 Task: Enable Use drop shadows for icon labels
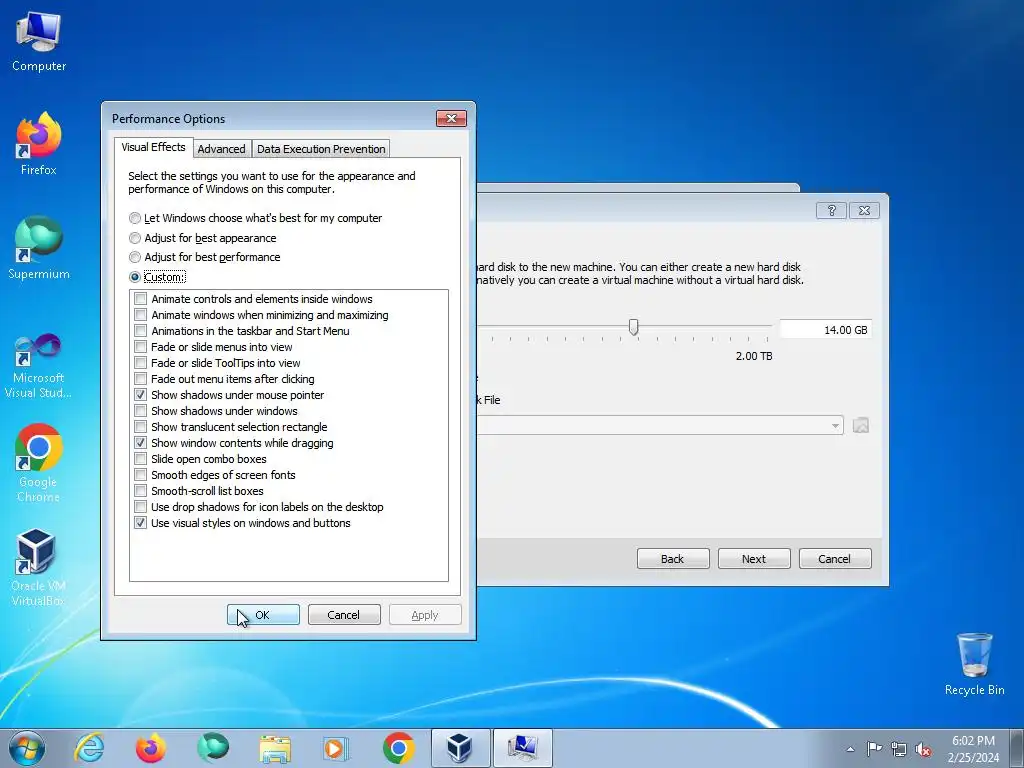(140, 507)
